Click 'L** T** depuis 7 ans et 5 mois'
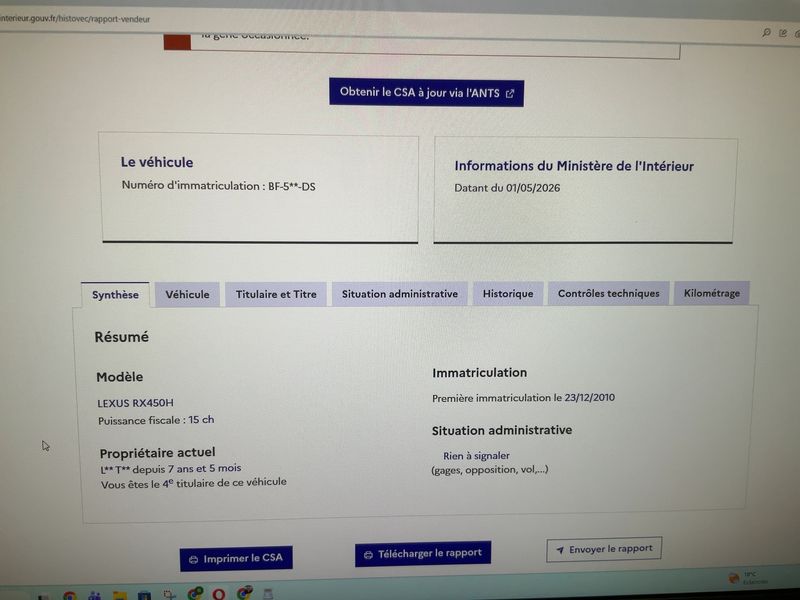Image resolution: width=800 pixels, height=600 pixels. click(x=171, y=468)
